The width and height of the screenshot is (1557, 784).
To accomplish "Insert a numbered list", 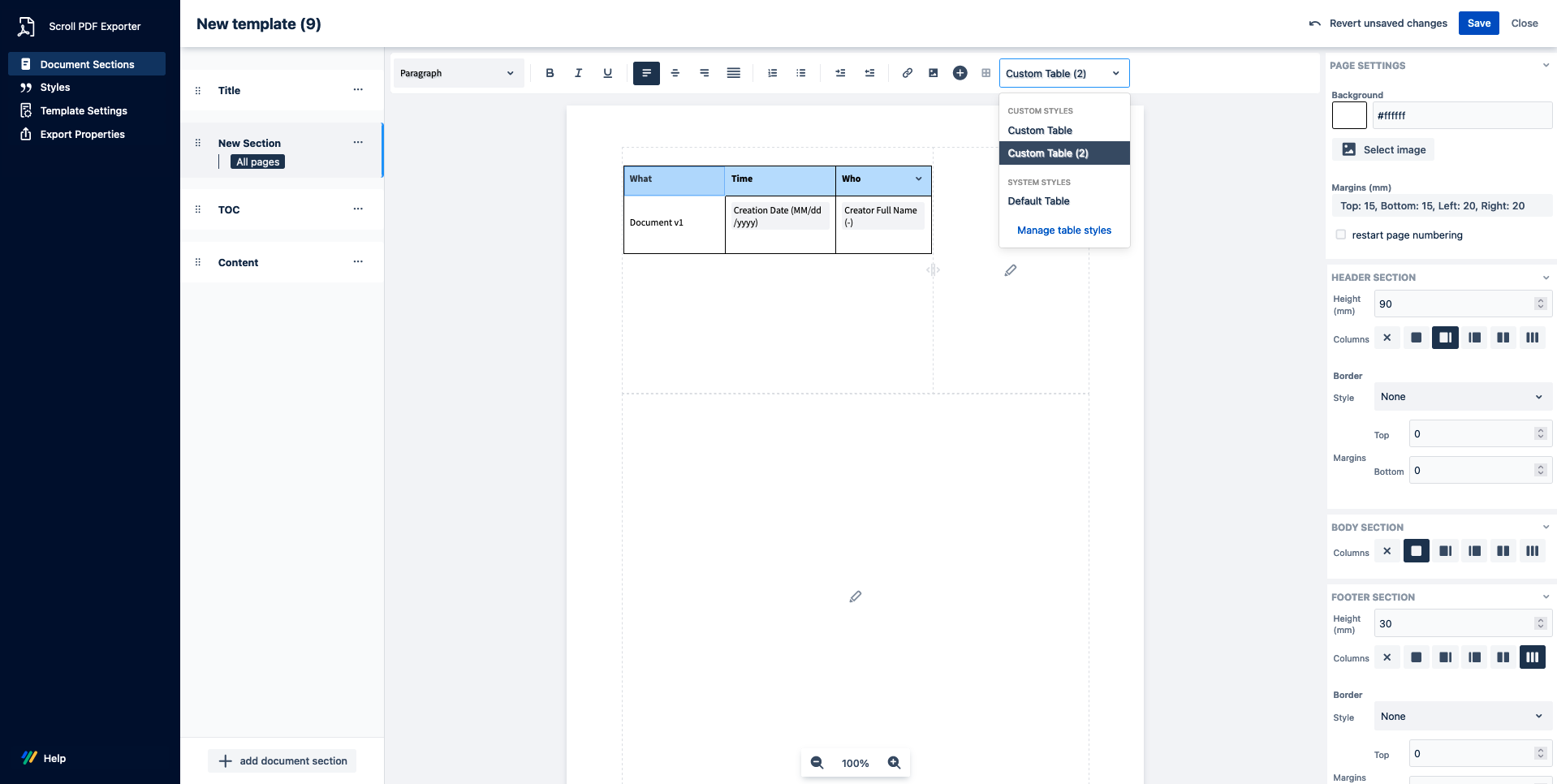I will (x=772, y=73).
